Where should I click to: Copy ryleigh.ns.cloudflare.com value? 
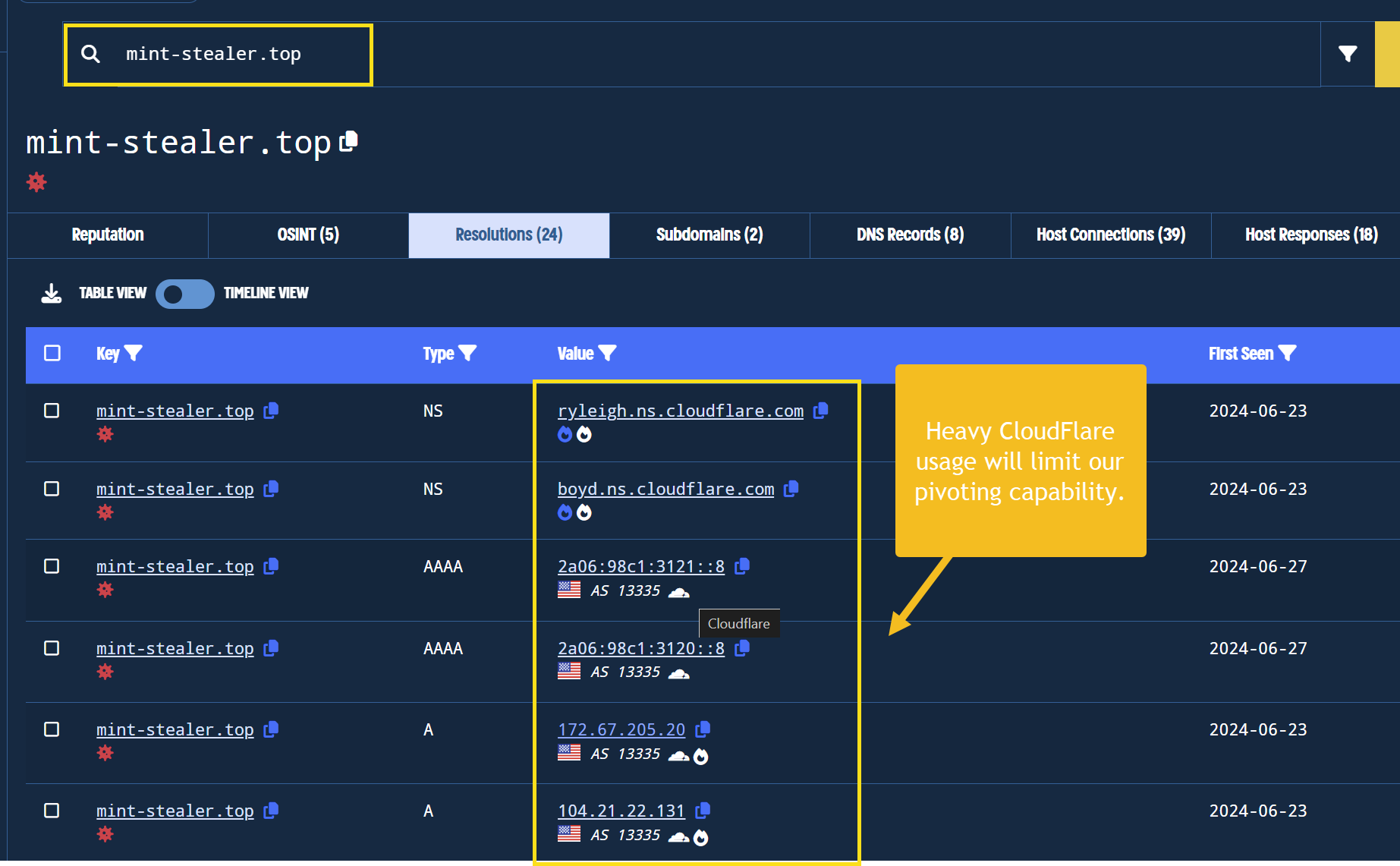[820, 411]
